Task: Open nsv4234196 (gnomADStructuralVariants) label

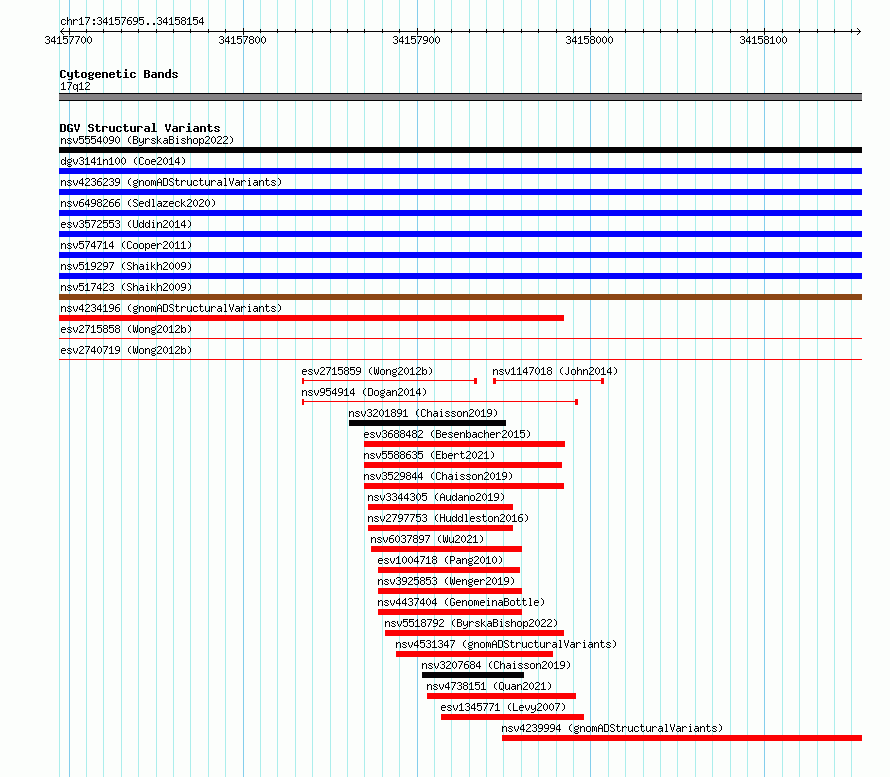Action: [x=171, y=308]
